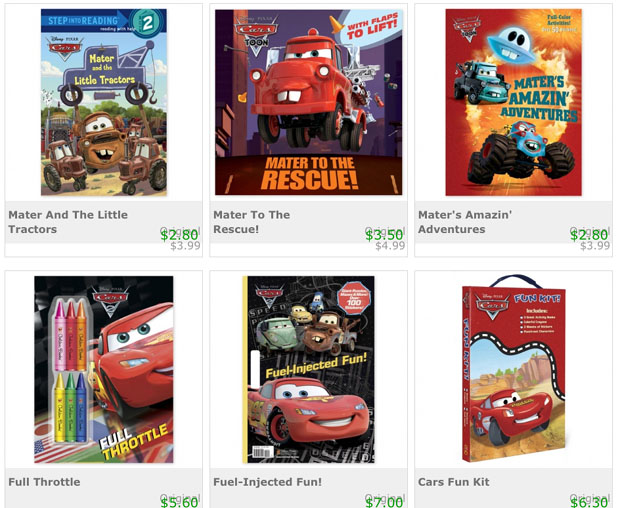Click the $4.99 original price
Viewport: 620px width, 508px height.
coord(390,246)
